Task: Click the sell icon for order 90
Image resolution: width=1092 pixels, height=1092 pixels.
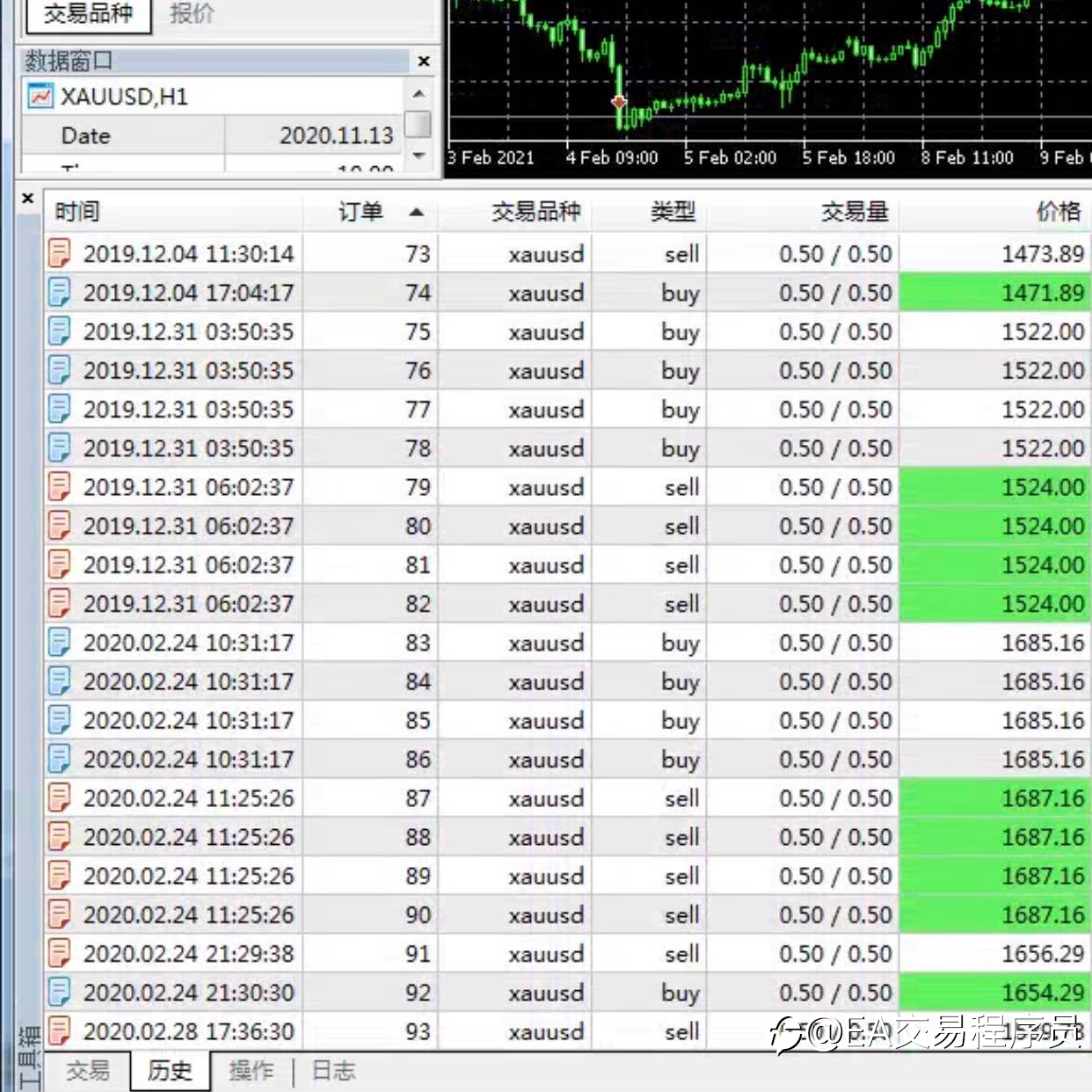Action: [59, 914]
